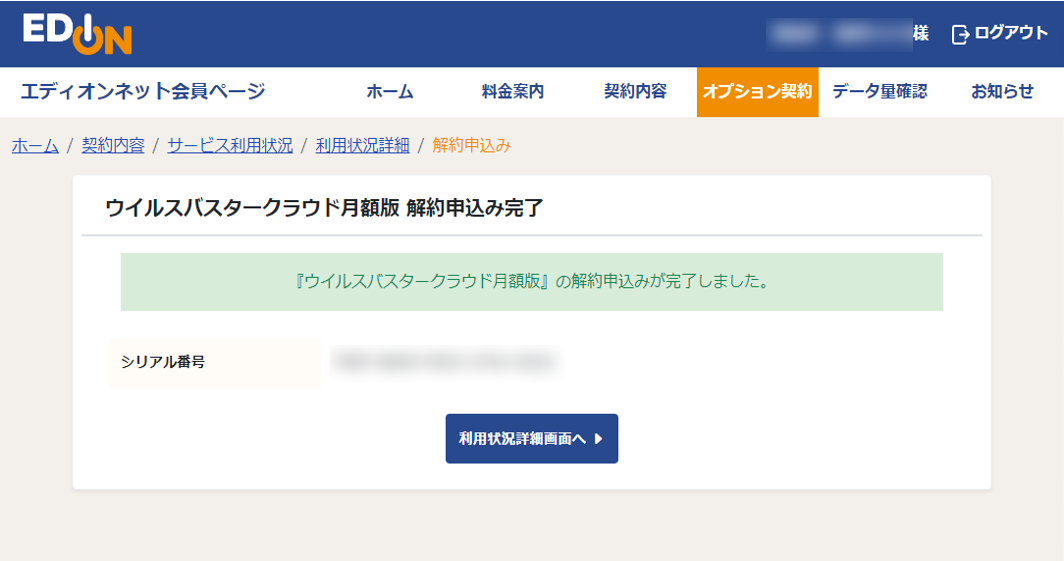Open the データ量確認 tab
The height and width of the screenshot is (561, 1064).
(x=879, y=92)
